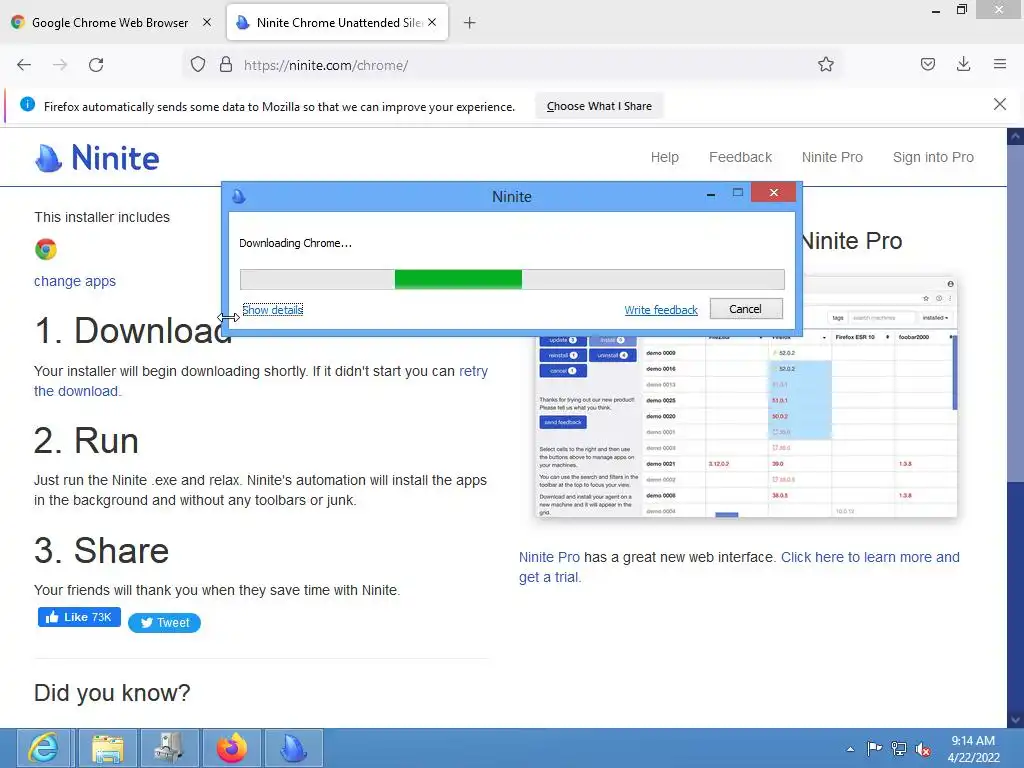Click the muted speaker tray icon

coord(923,749)
